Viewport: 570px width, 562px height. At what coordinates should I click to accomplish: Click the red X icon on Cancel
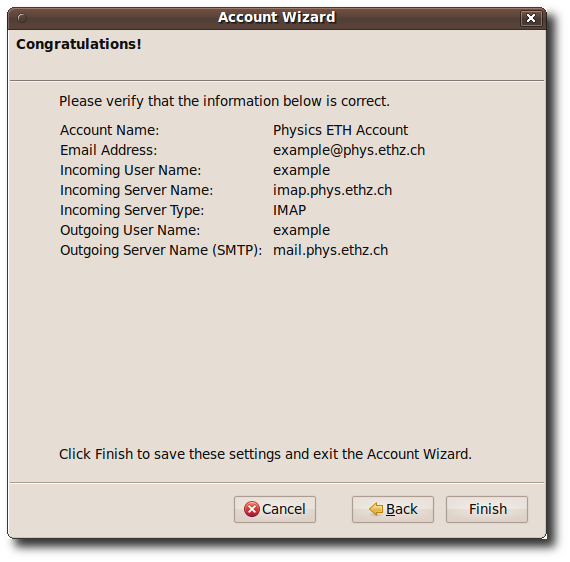click(252, 509)
